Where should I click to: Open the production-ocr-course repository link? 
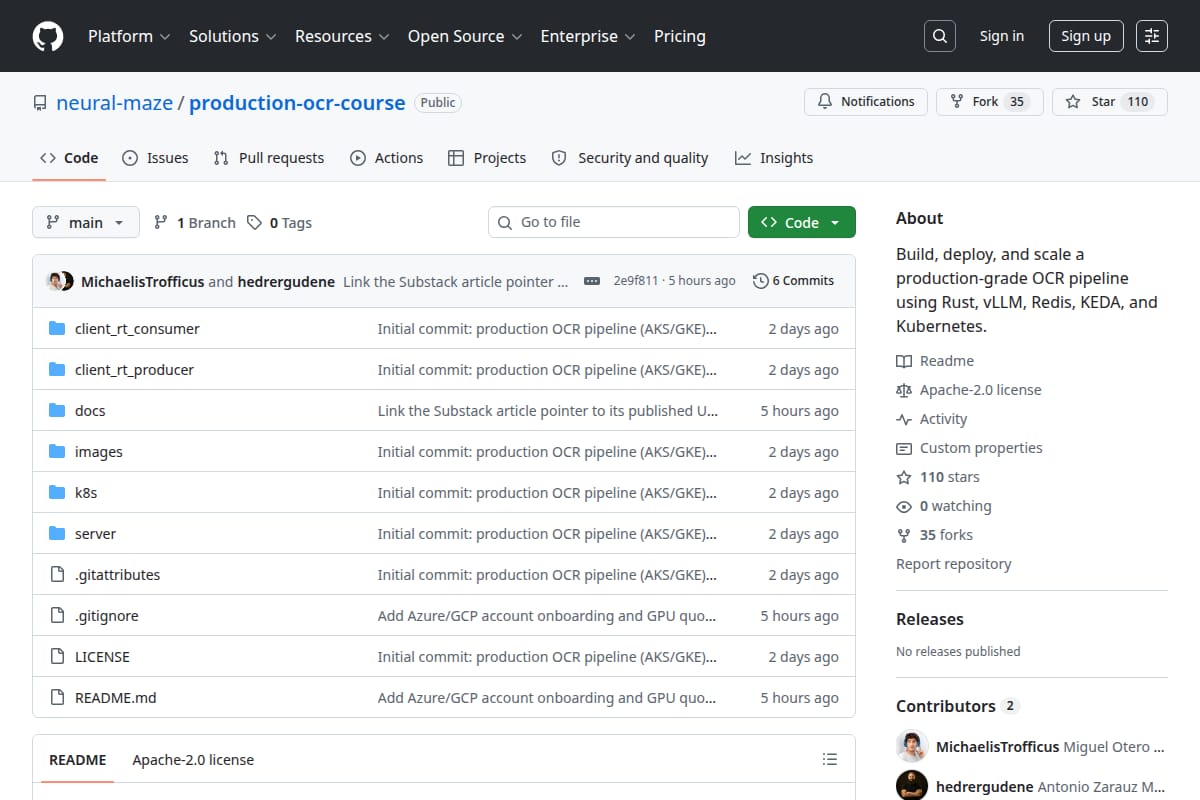pos(297,103)
